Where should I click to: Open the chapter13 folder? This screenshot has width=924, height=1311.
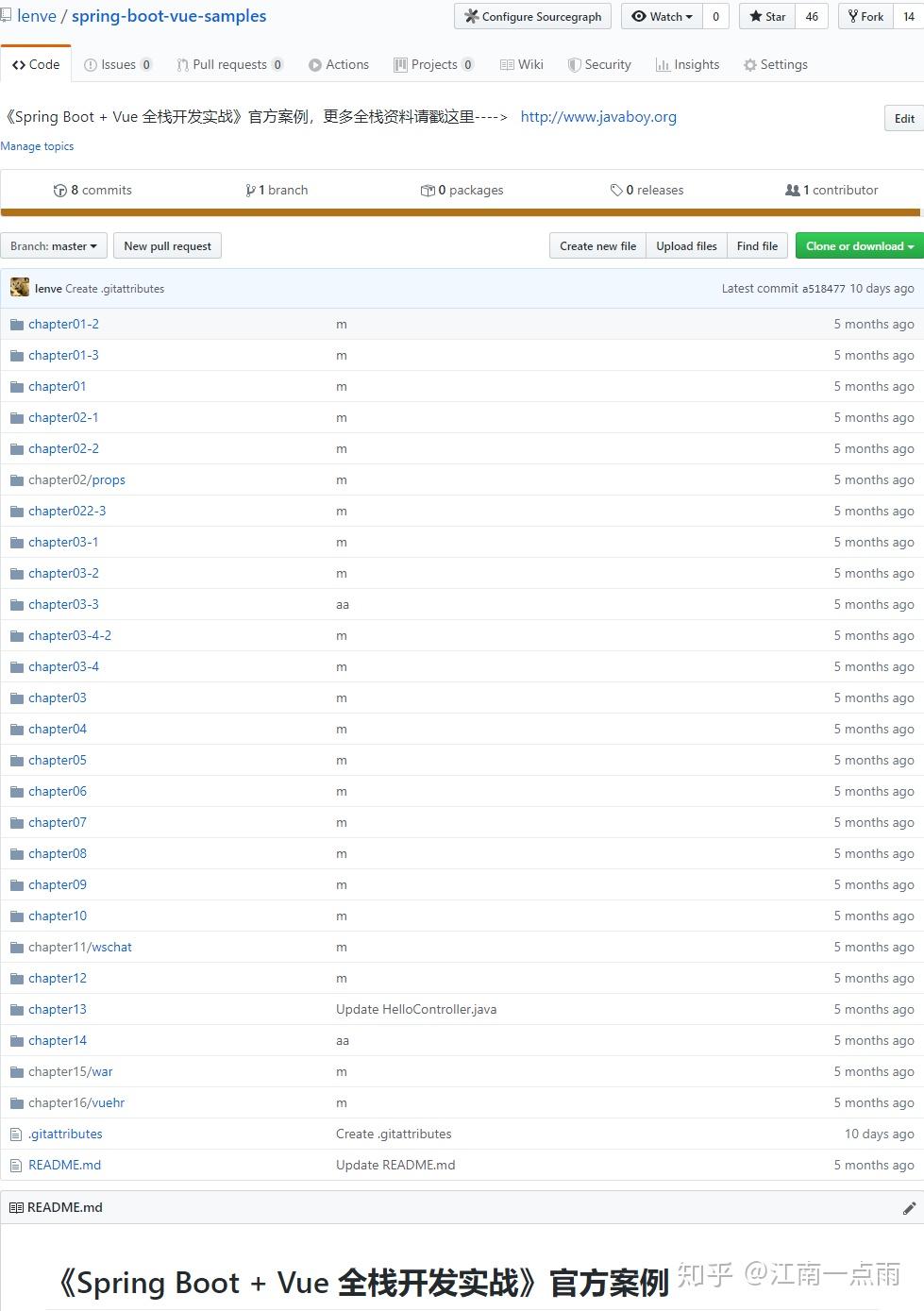click(58, 1009)
